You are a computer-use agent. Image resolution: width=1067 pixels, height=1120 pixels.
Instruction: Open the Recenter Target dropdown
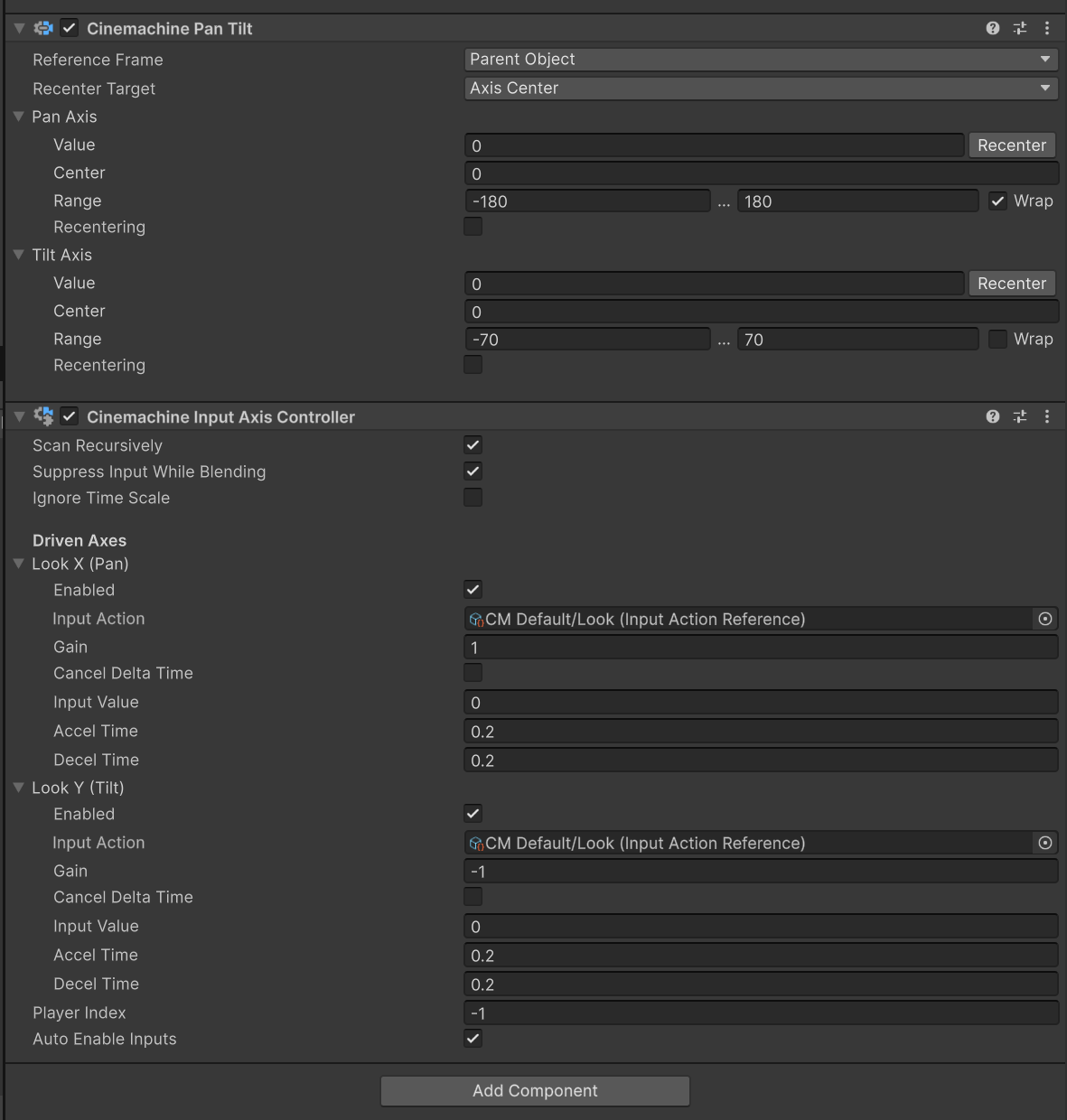coord(760,89)
